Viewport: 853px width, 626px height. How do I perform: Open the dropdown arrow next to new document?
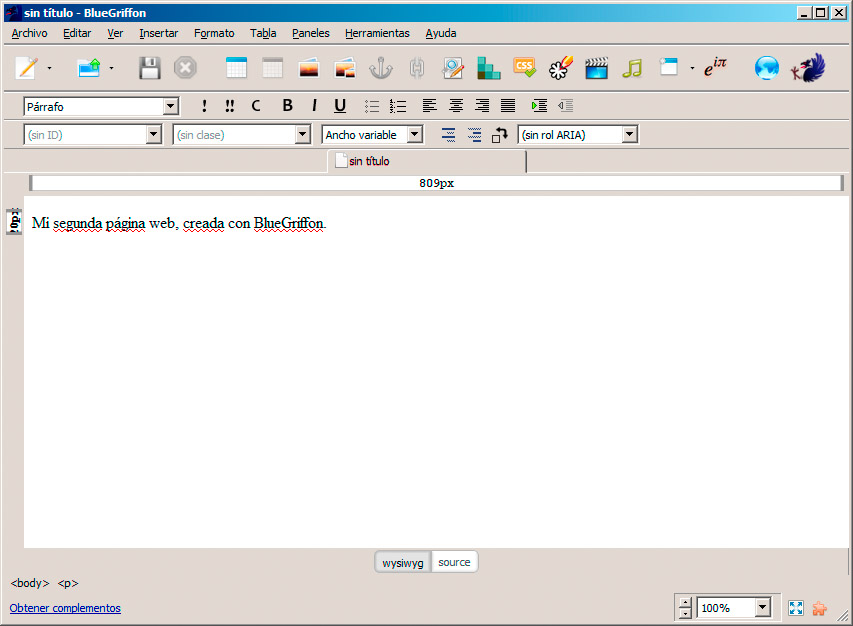50,69
